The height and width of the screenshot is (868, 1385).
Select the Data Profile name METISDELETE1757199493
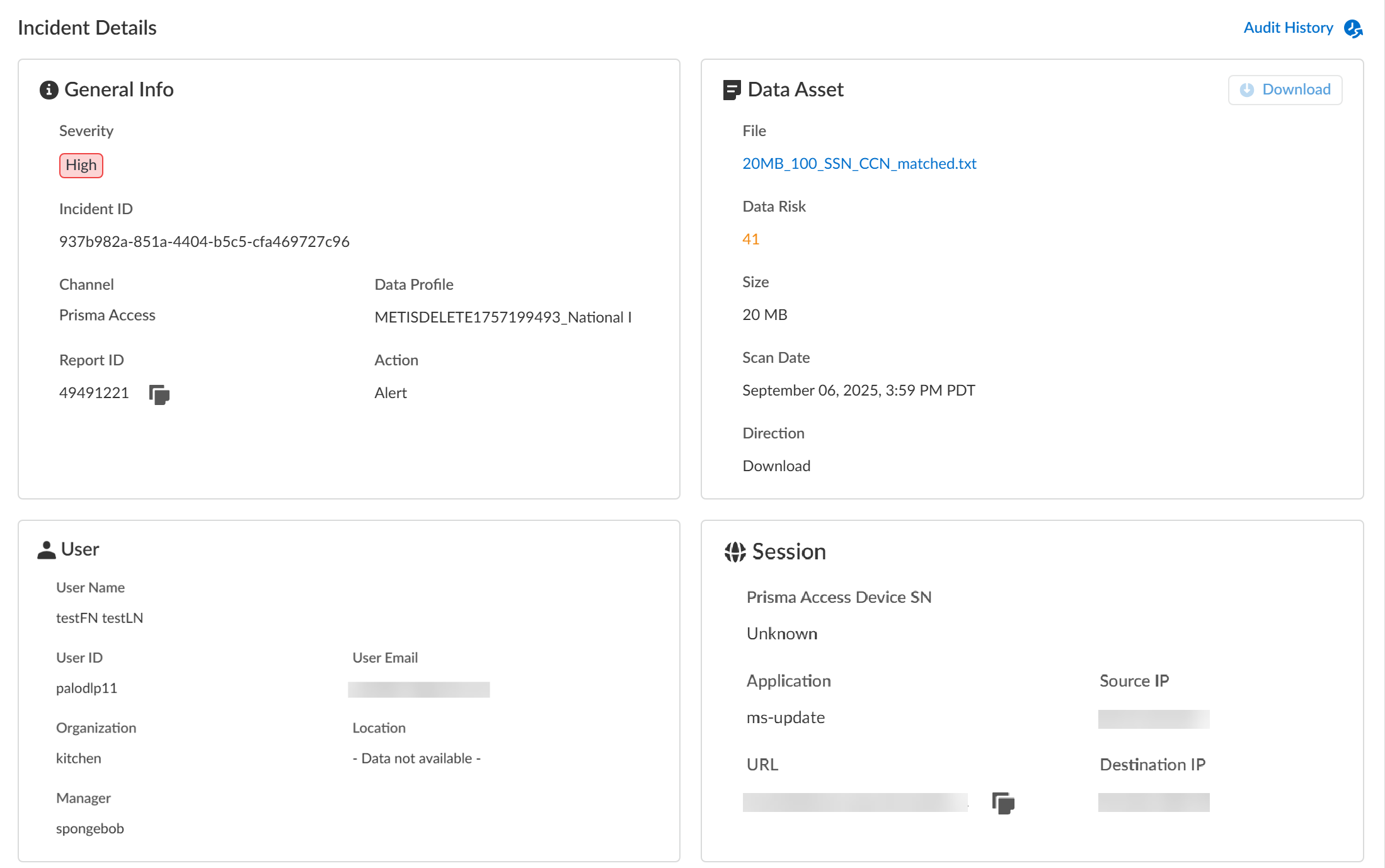pyautogui.click(x=503, y=317)
